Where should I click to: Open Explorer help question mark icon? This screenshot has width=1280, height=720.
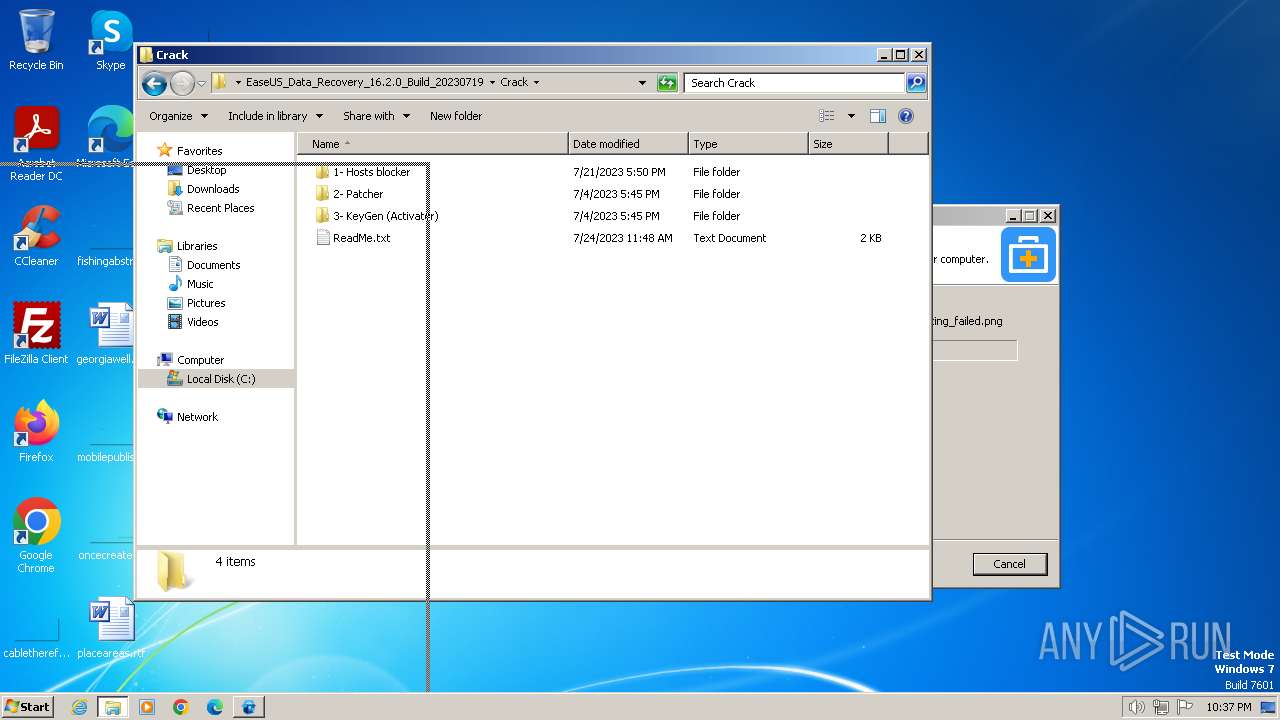pyautogui.click(x=906, y=116)
